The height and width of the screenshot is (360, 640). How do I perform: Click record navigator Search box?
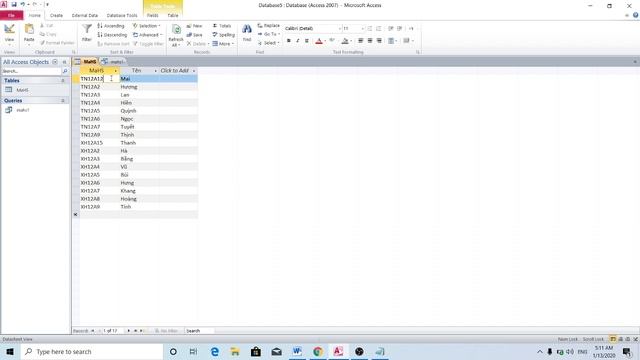click(x=199, y=331)
